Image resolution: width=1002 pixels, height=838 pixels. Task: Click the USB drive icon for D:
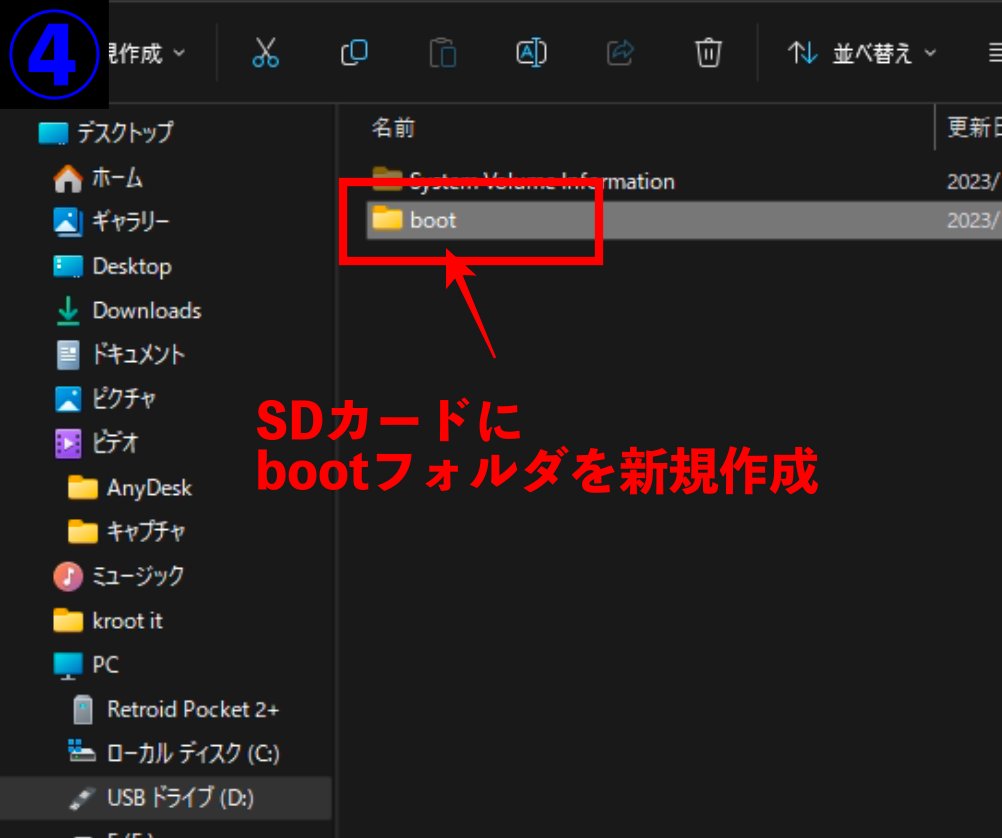82,798
